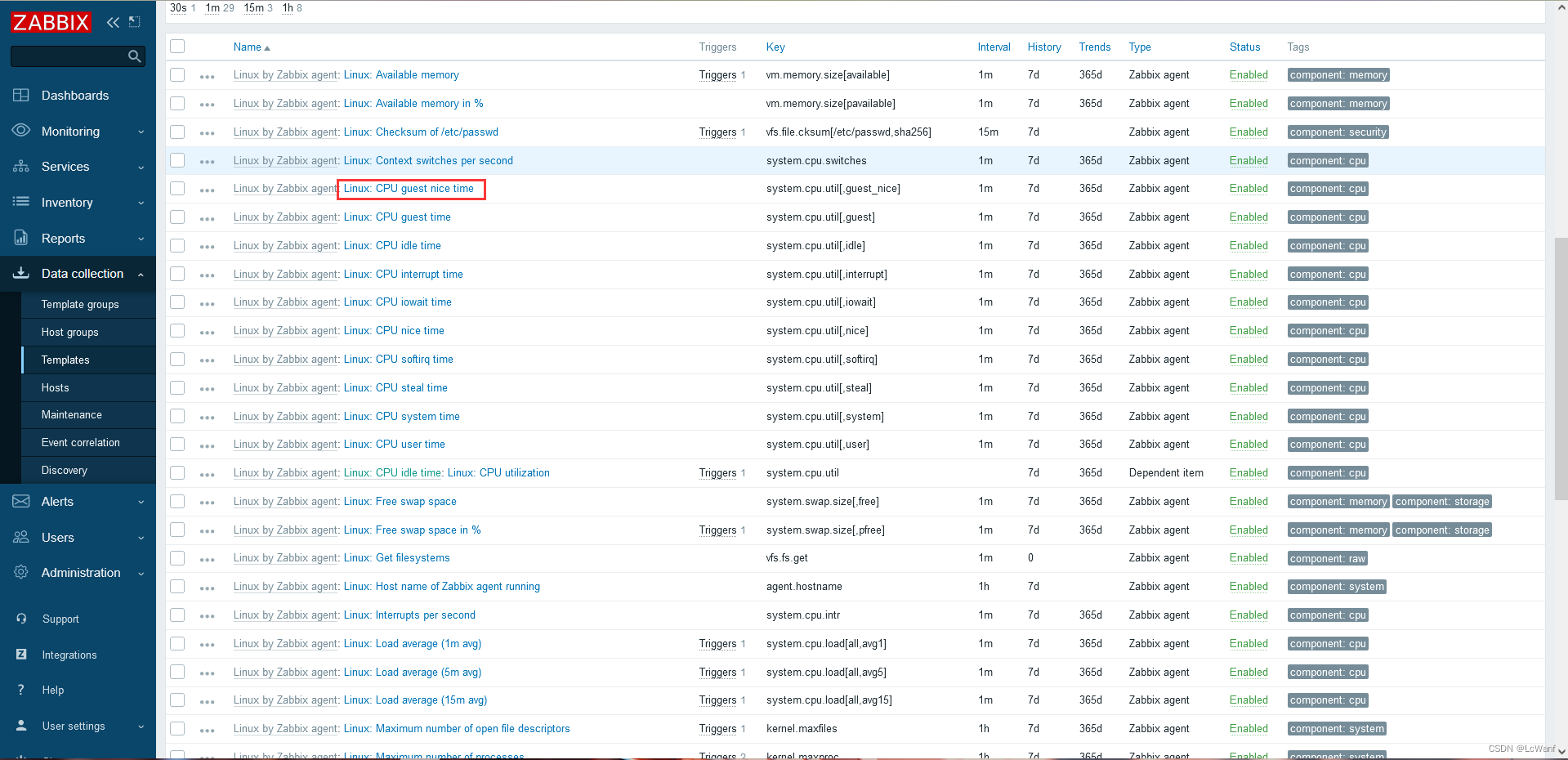The width and height of the screenshot is (1568, 760).
Task: Expand the Administration menu chevron
Action: (141, 574)
